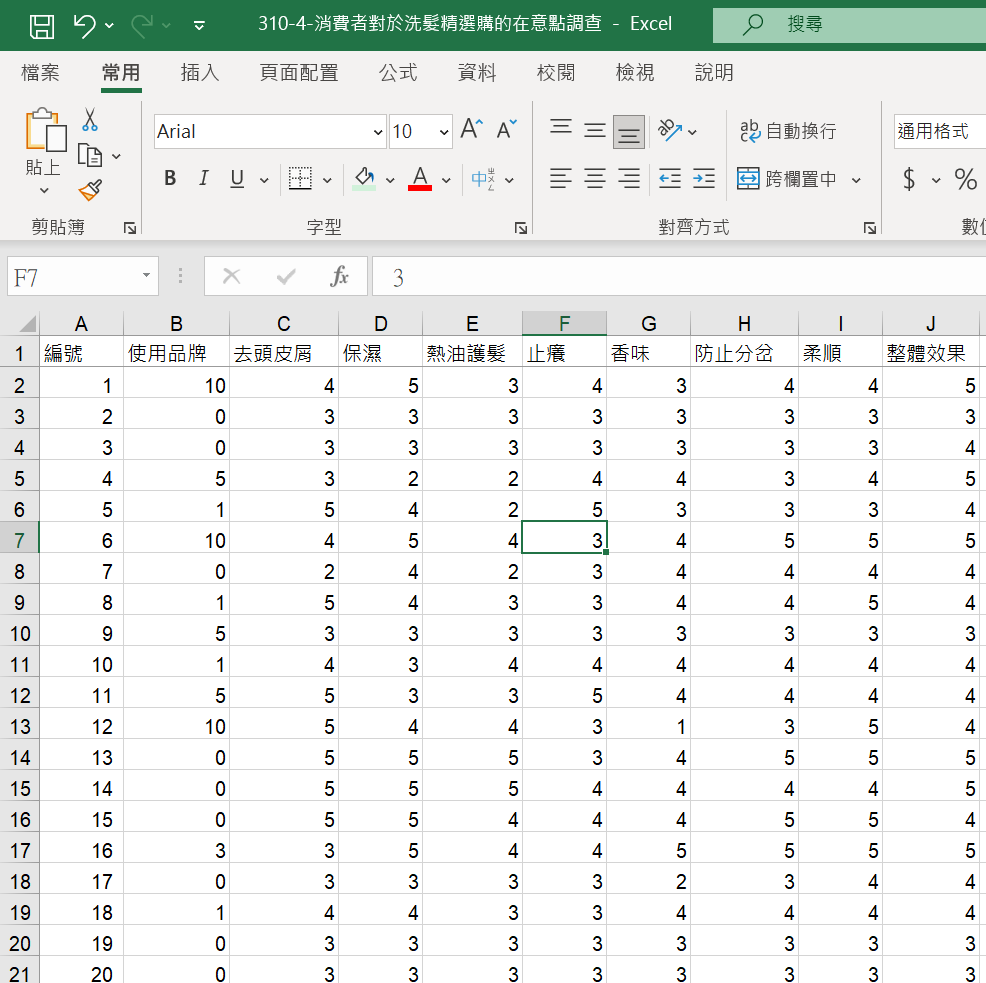The image size is (986, 983).
Task: Click the Percent Style icon
Action: (965, 179)
